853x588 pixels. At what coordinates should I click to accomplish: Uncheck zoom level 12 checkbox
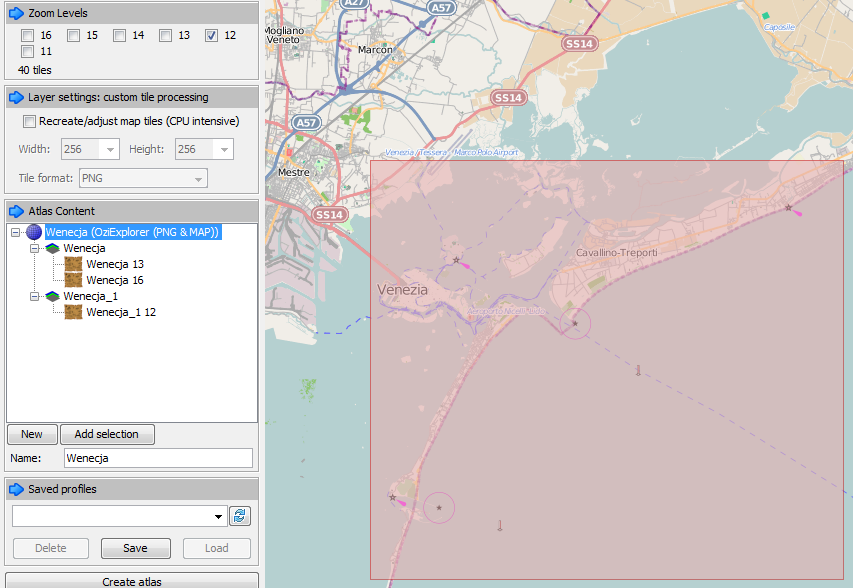(211, 36)
